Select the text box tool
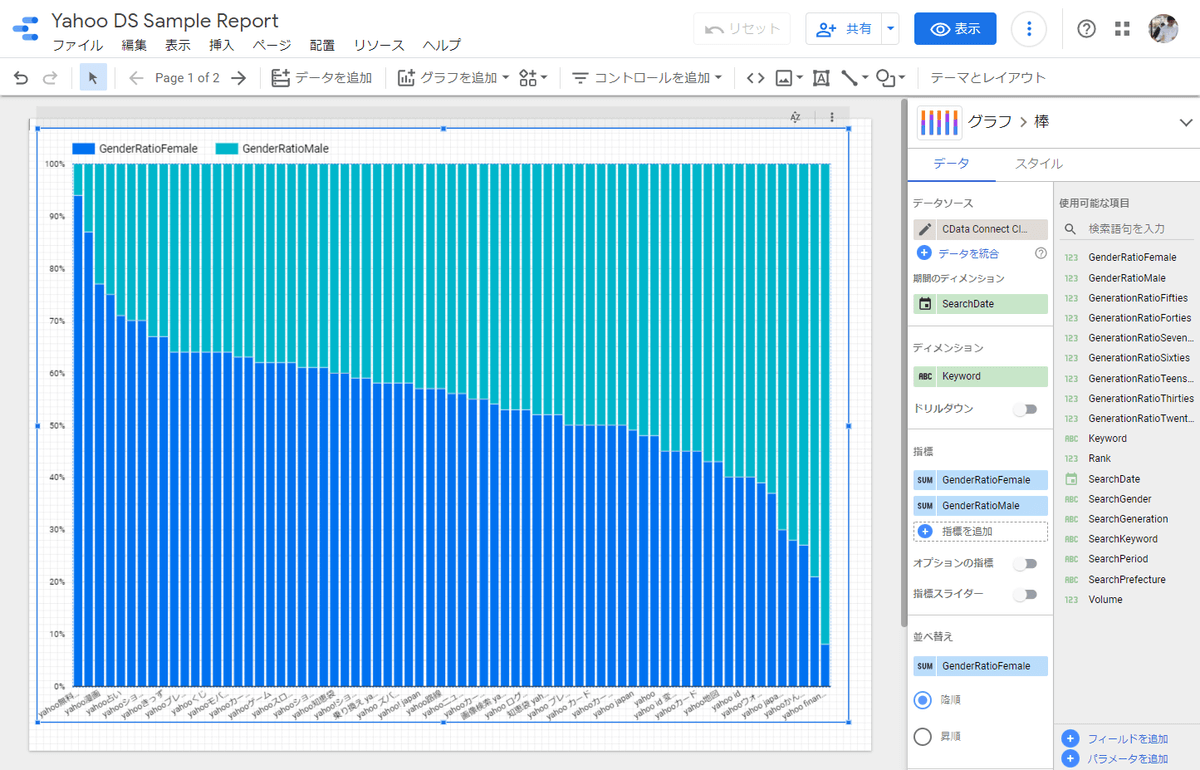 pos(821,77)
